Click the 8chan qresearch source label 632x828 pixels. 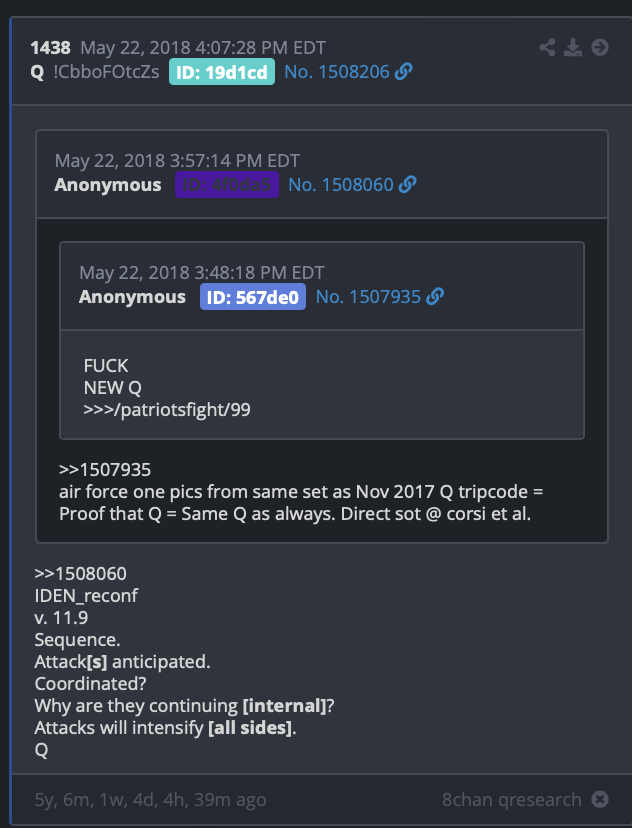(512, 799)
